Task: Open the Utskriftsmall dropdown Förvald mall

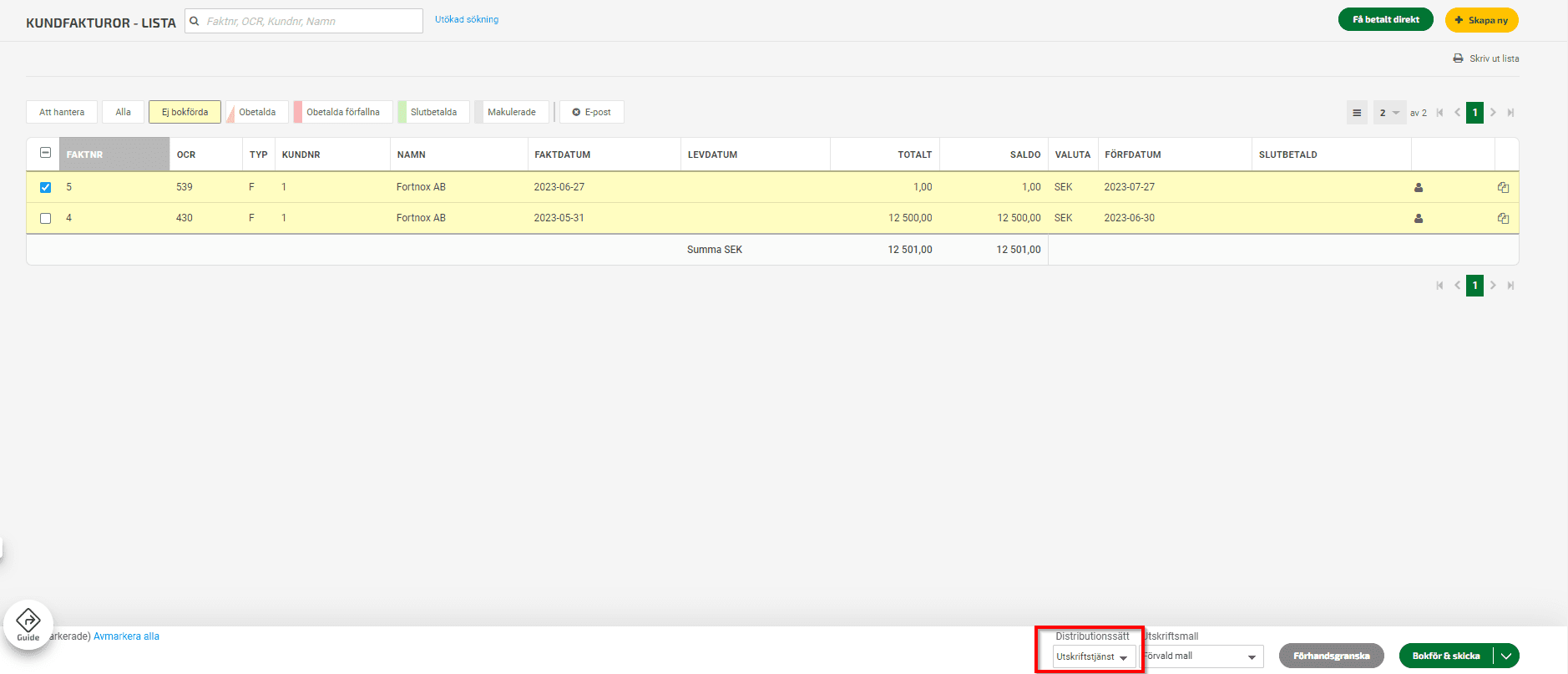Action: point(1201,656)
